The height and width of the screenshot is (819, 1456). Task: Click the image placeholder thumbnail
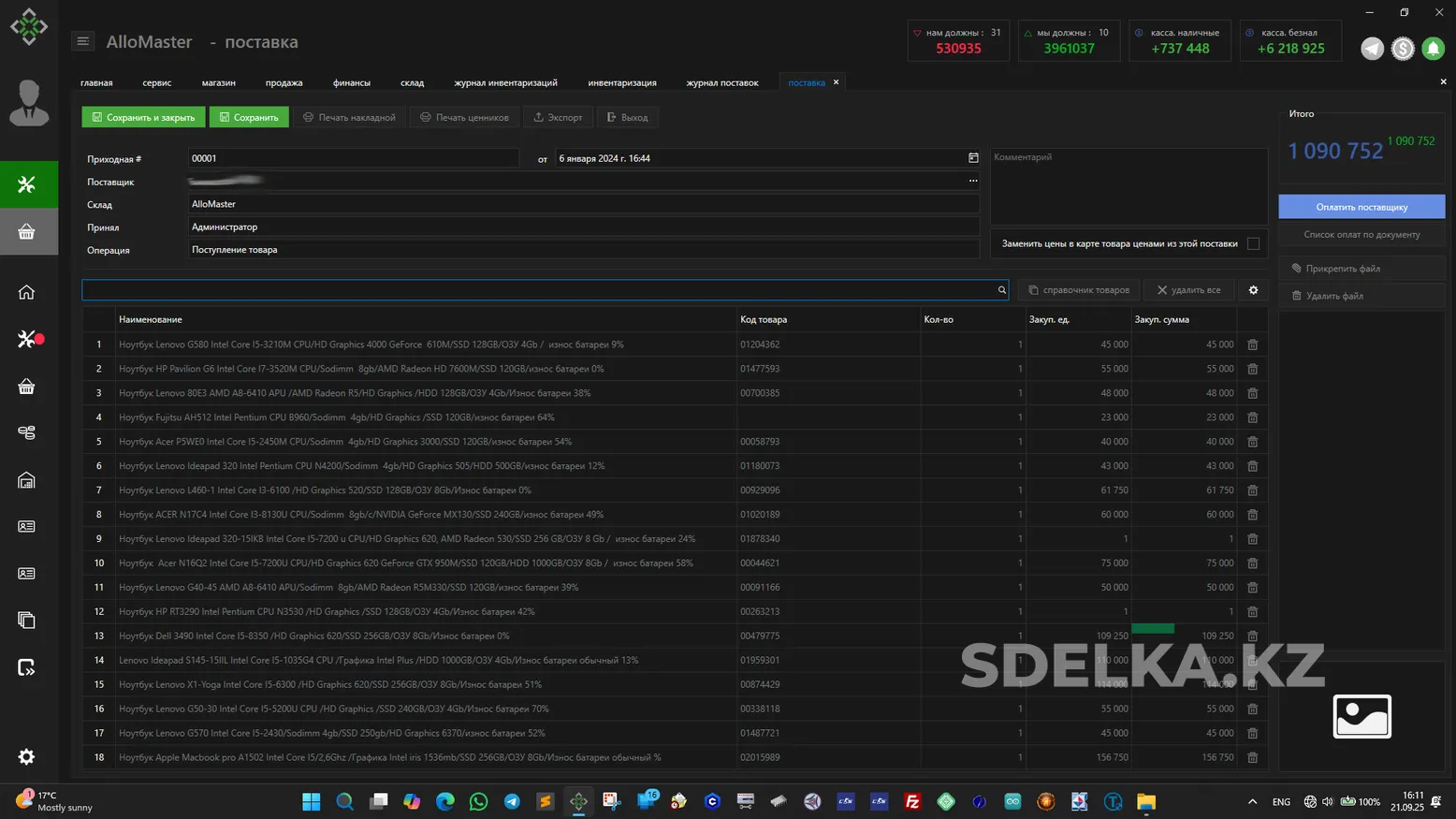1361,717
